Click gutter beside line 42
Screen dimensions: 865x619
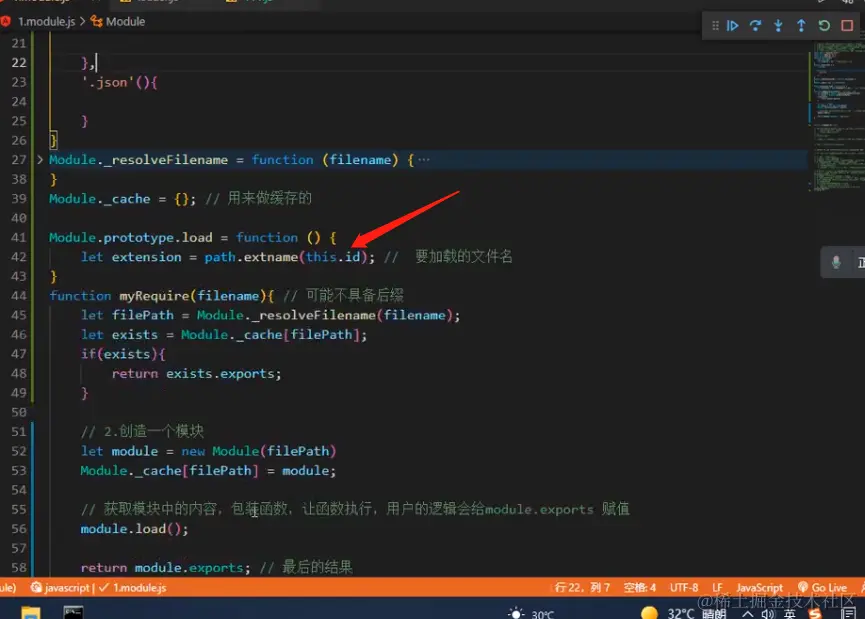(x=19, y=257)
